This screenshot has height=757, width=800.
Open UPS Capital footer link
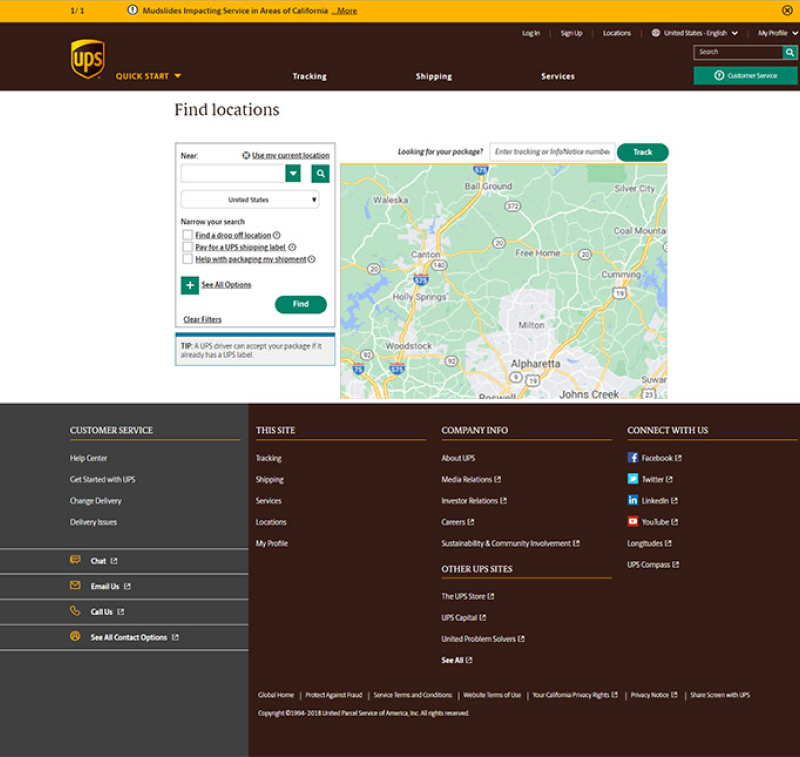(463, 618)
